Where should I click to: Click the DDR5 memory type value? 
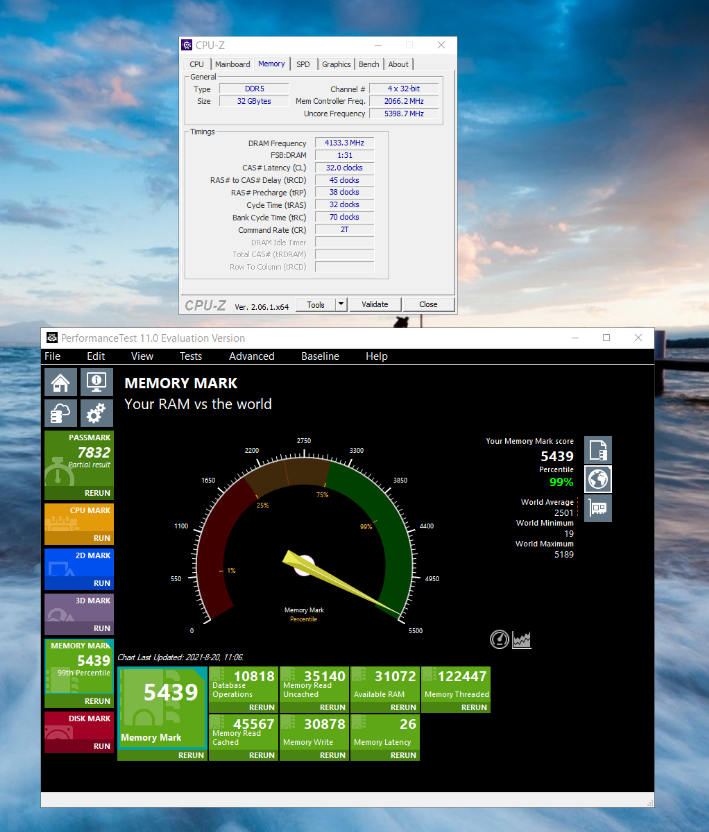[254, 89]
